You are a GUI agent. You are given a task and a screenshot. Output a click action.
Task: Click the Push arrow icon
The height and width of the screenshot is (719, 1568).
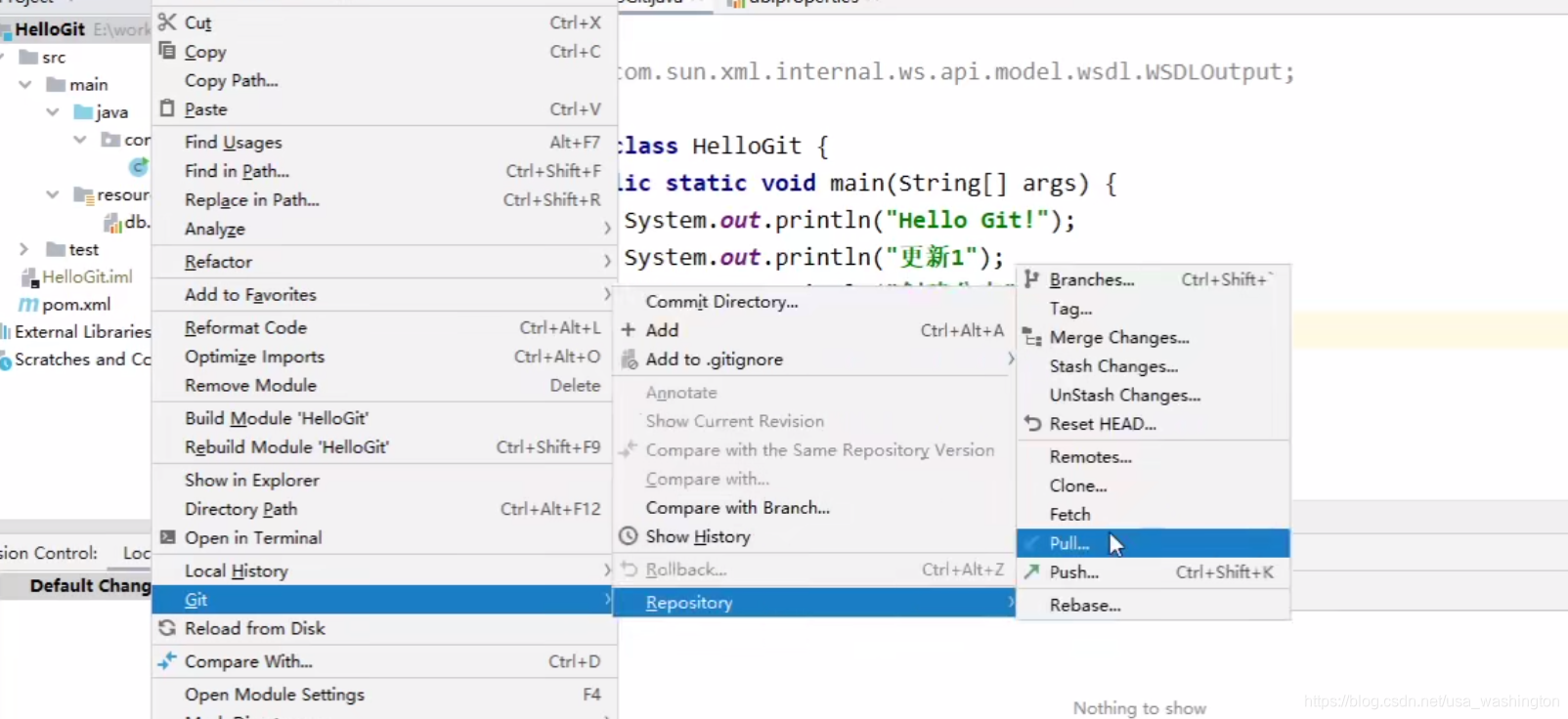(x=1031, y=572)
